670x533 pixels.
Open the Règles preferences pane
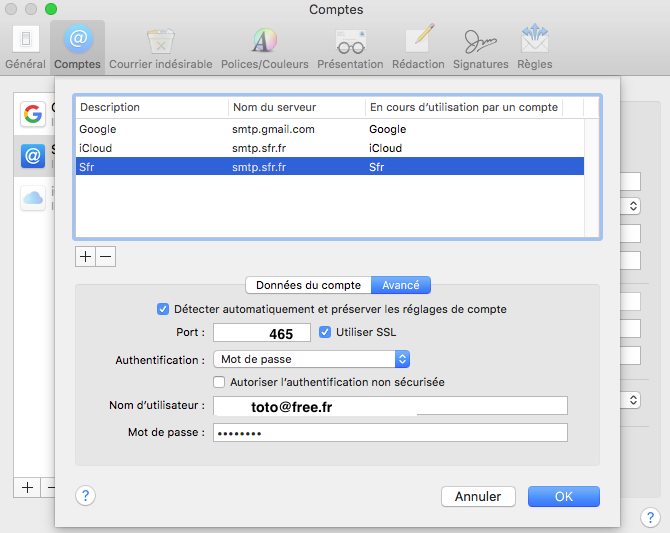[534, 47]
